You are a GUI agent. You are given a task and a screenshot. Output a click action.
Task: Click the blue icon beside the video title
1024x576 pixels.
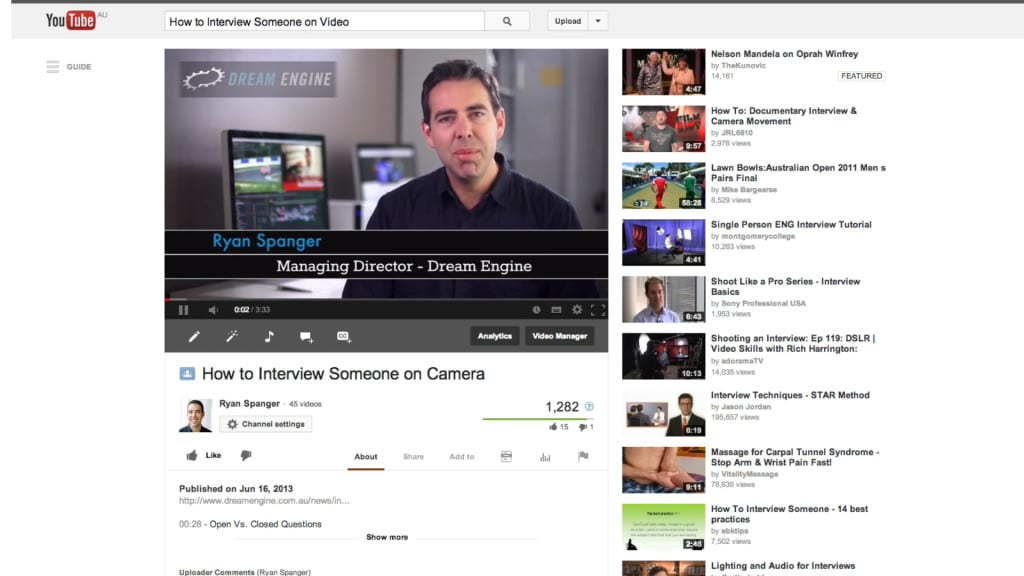point(187,374)
